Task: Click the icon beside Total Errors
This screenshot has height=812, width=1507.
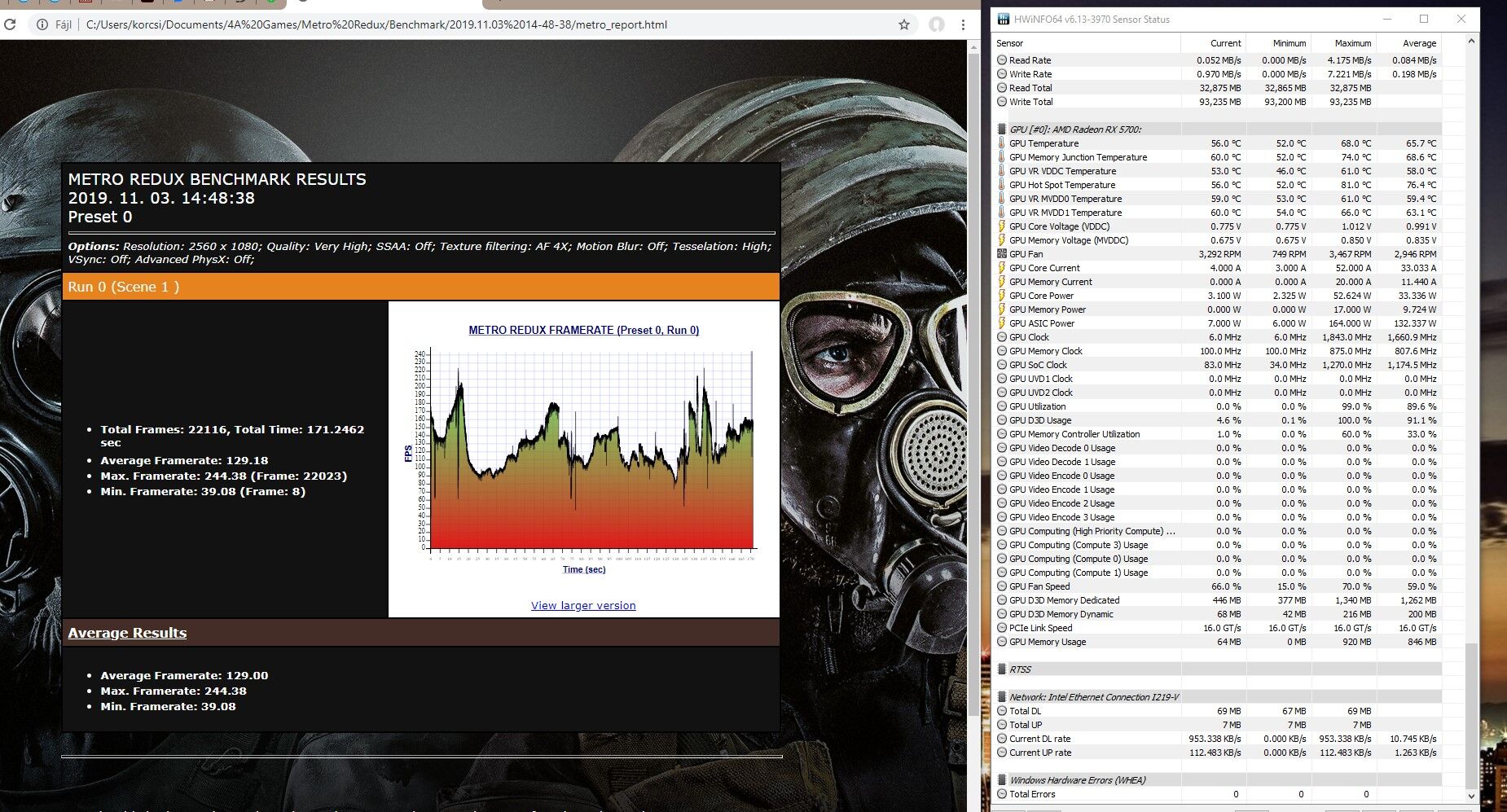Action: click(1002, 794)
